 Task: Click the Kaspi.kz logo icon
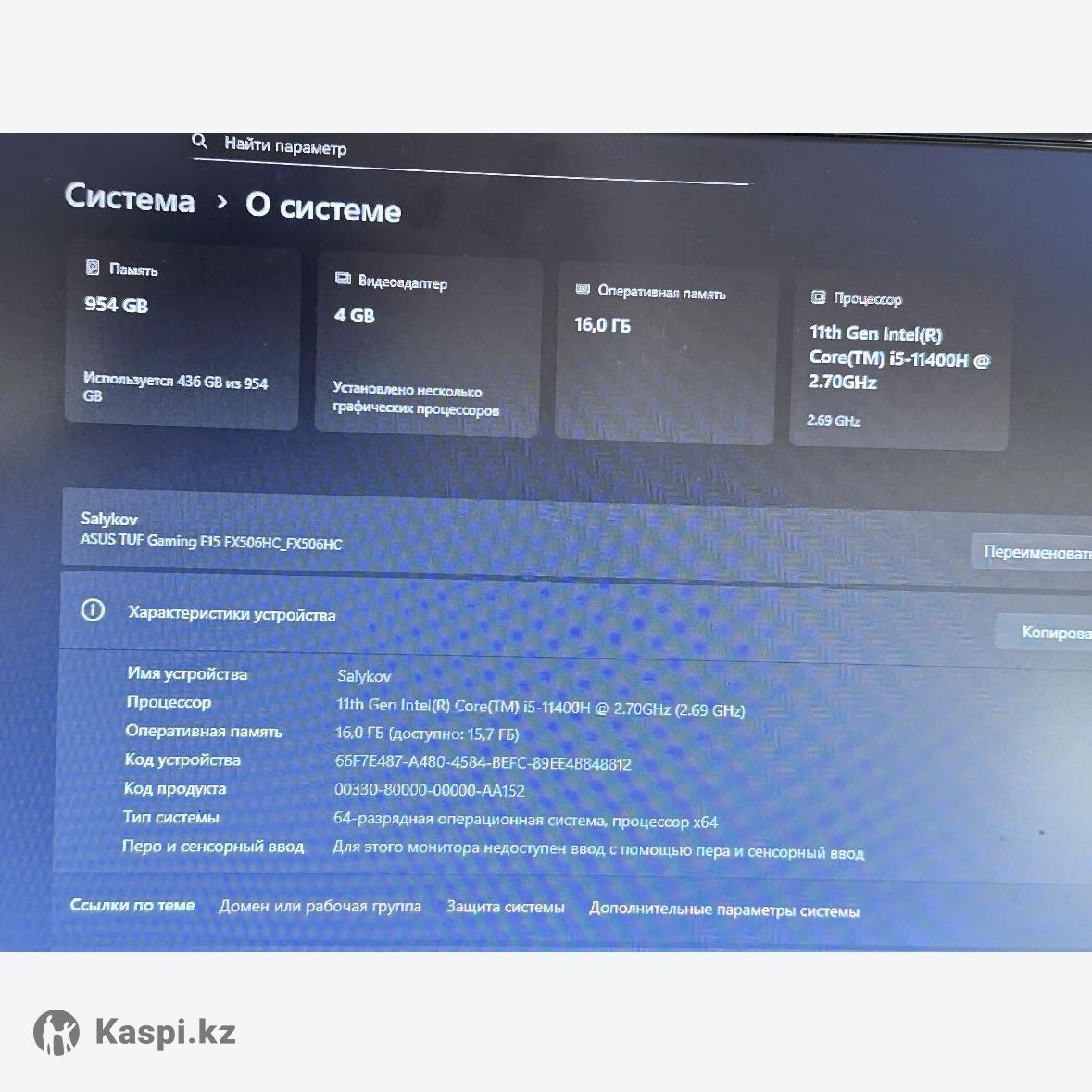point(56,1032)
